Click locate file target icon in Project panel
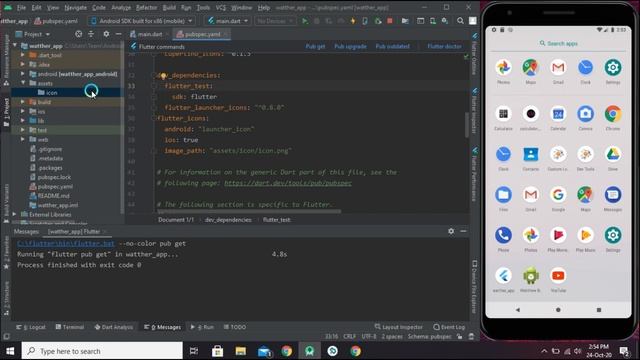The image size is (640, 360). 78,34
